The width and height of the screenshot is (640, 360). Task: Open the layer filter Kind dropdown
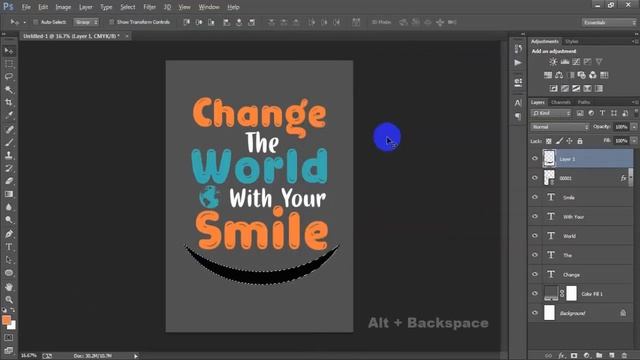551,113
